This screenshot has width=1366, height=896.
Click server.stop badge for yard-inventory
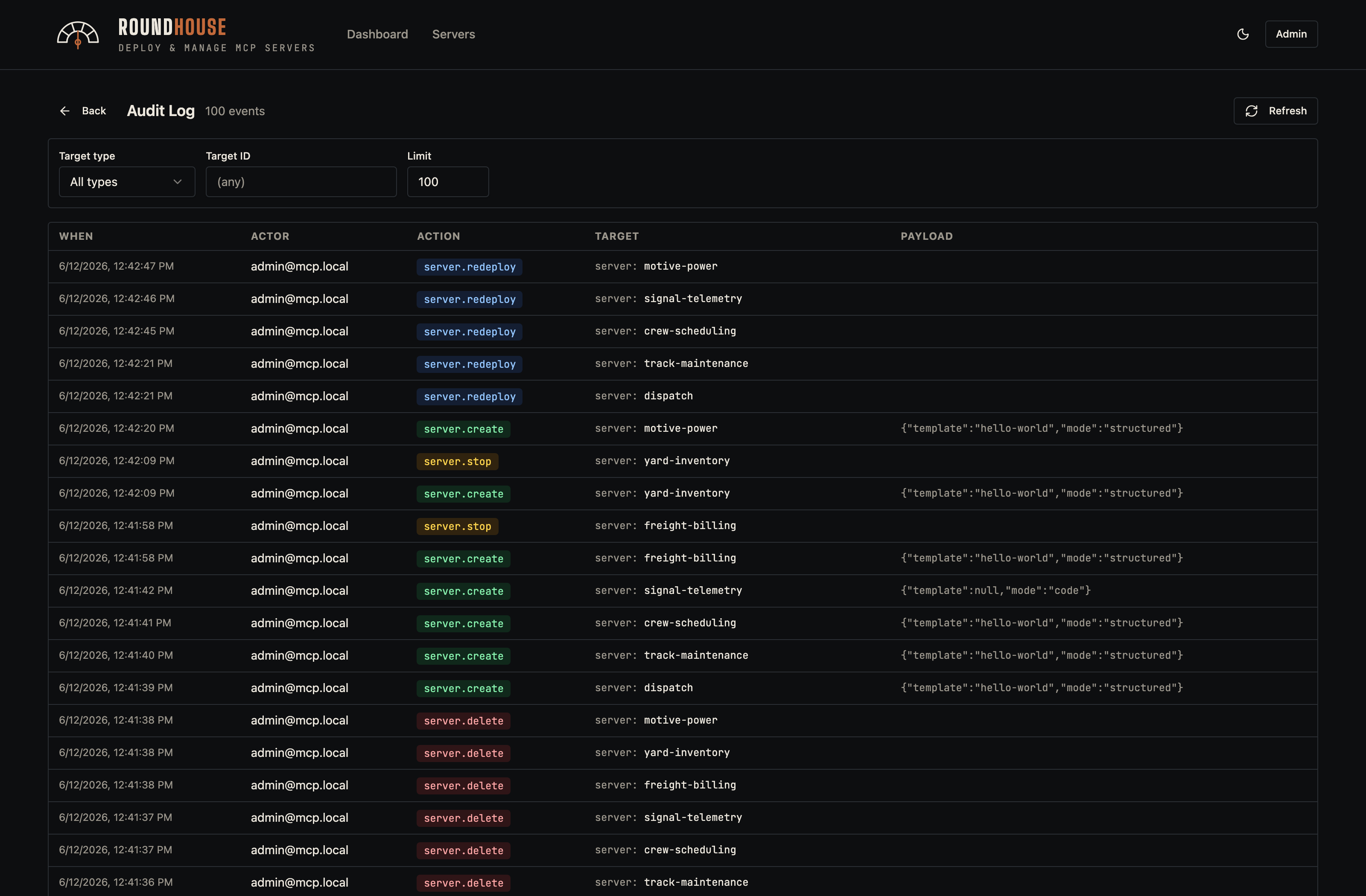click(x=458, y=461)
